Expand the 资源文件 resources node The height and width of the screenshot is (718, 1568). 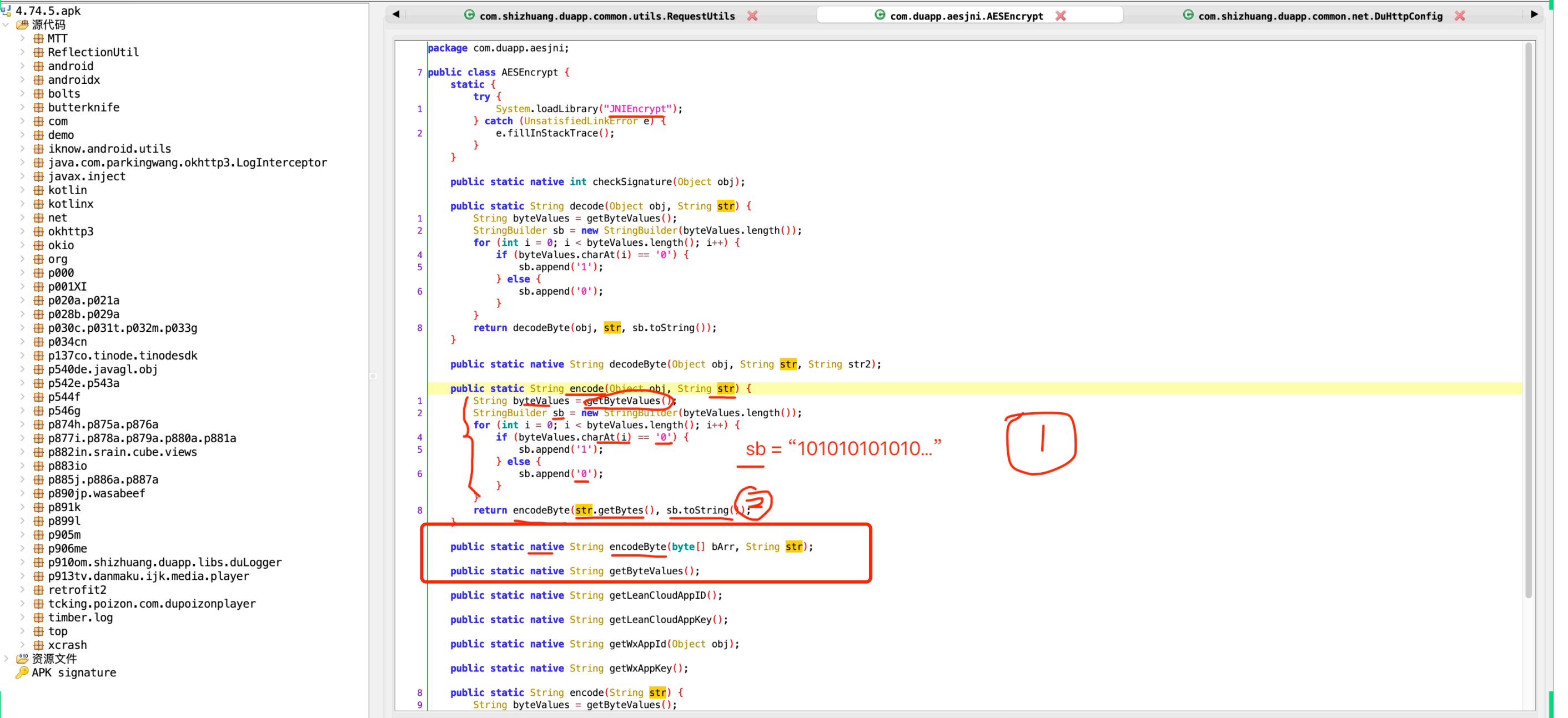click(6, 659)
